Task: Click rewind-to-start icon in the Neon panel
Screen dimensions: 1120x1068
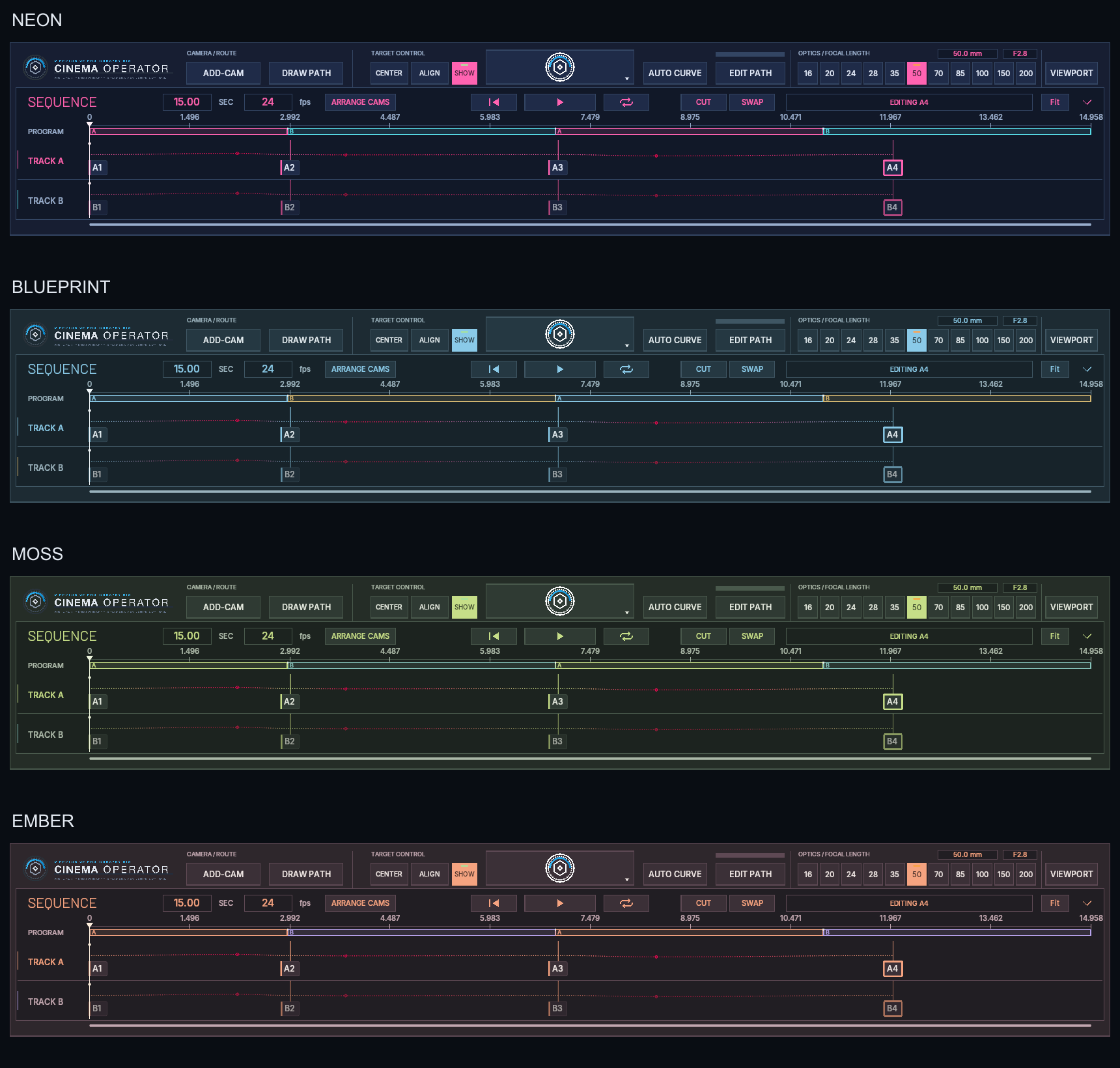Action: click(494, 102)
